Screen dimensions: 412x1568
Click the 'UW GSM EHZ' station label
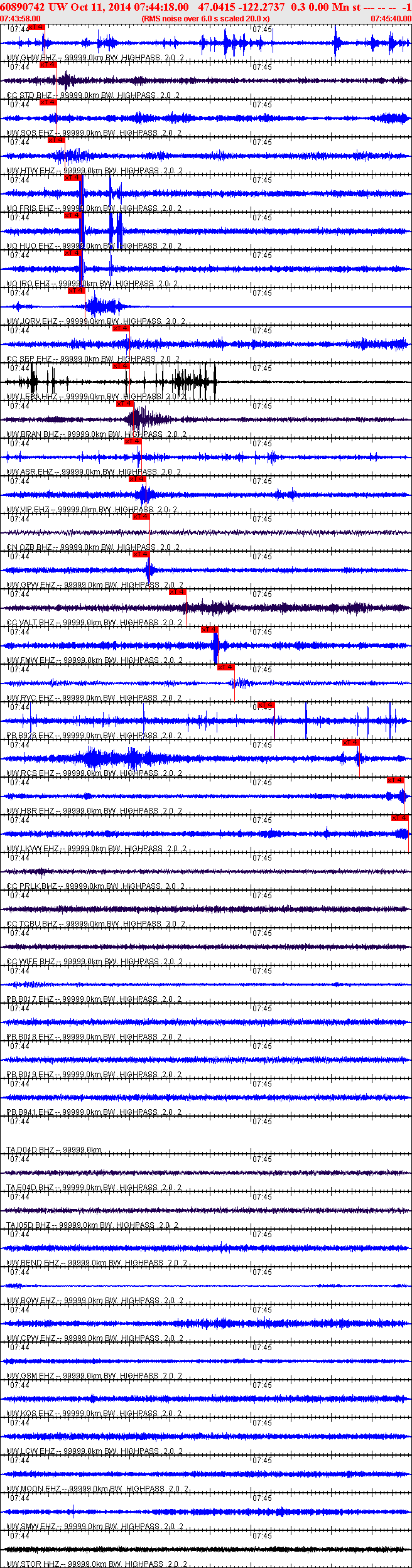tap(30, 1376)
